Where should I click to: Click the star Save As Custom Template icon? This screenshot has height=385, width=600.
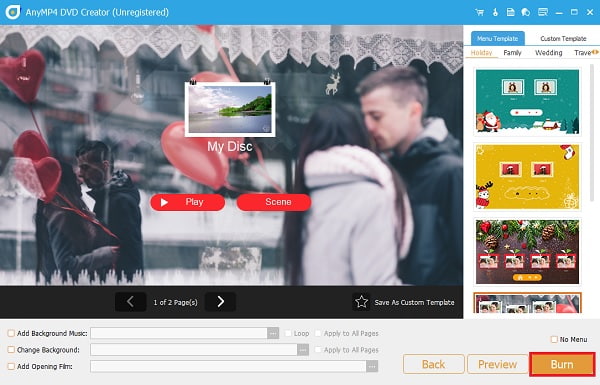361,302
